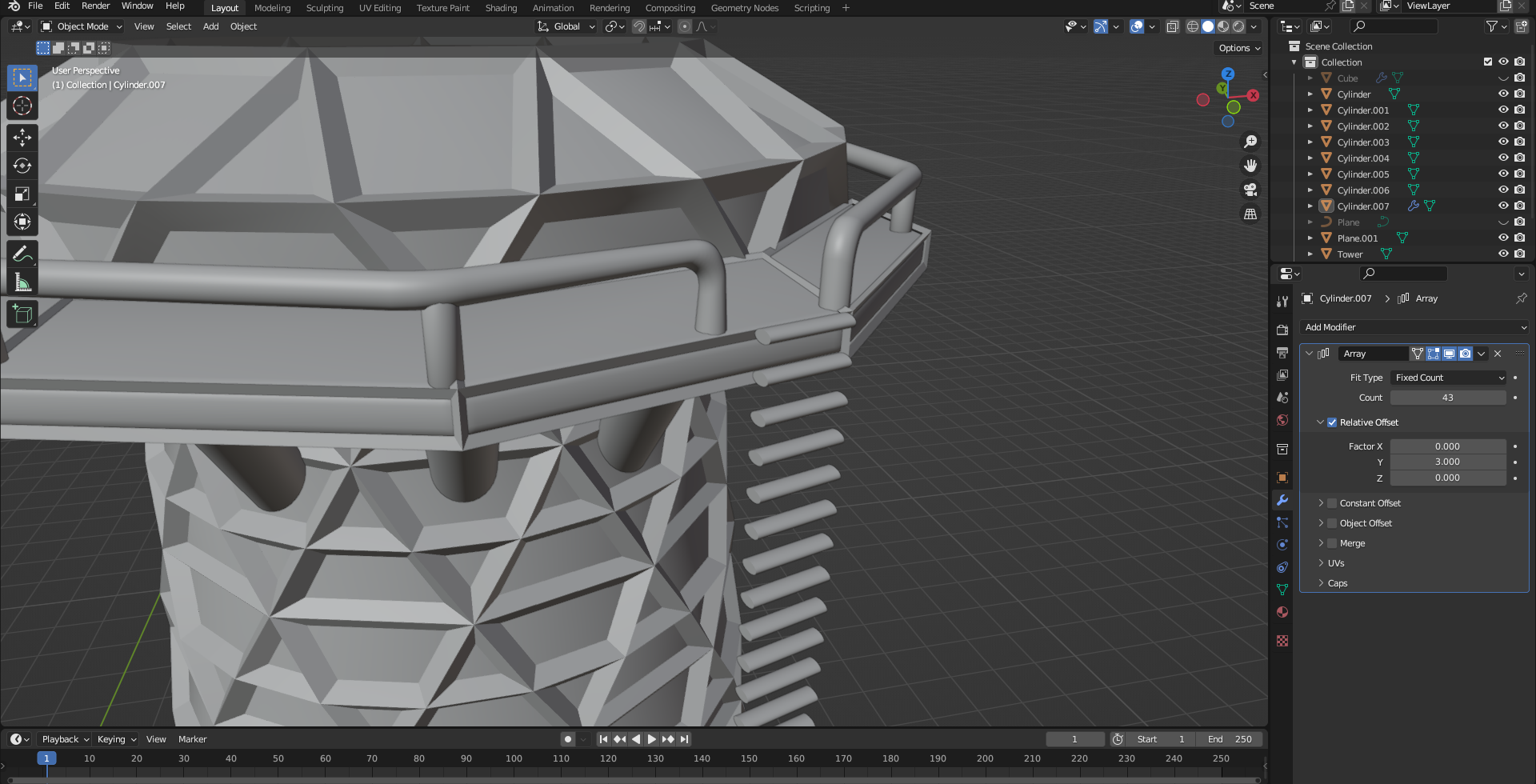Switch perspective/orthographic grid icon

pyautogui.click(x=1250, y=214)
